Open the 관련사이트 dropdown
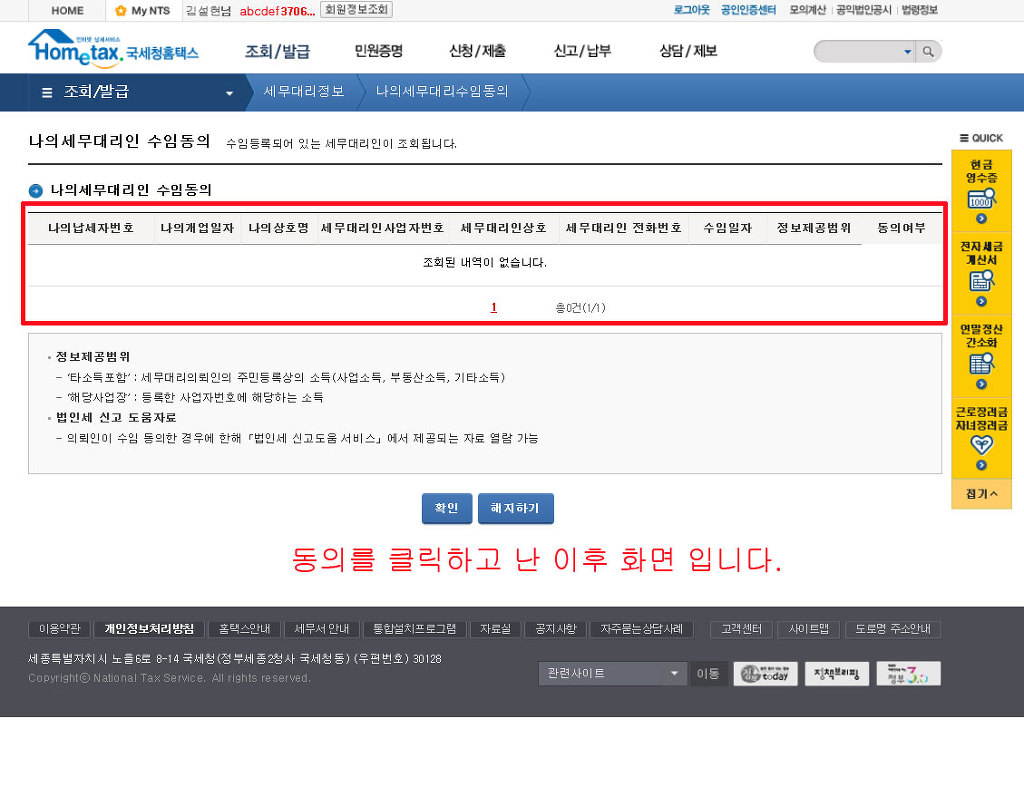Screen dimensions: 1024x787 [613, 673]
